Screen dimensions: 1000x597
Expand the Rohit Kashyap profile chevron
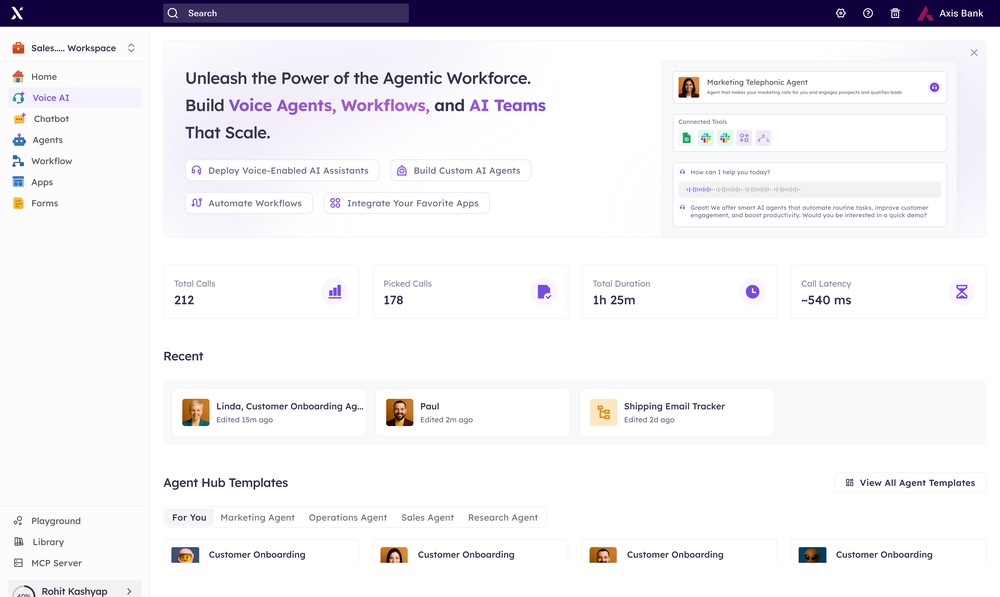pos(129,591)
